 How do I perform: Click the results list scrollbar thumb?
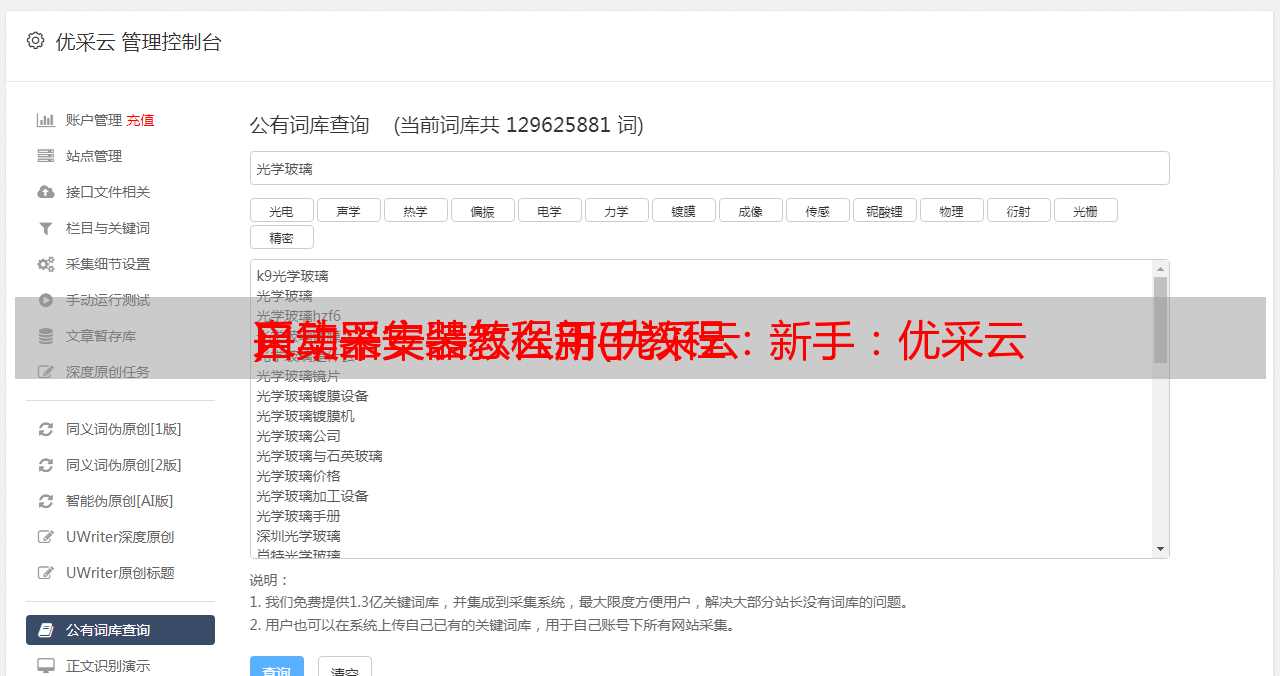click(1160, 319)
